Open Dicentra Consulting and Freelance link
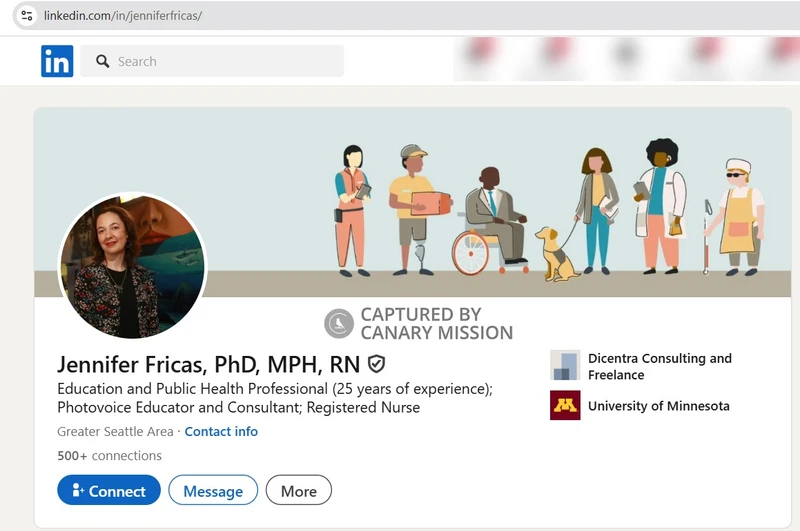The image size is (800, 531). pyautogui.click(x=659, y=366)
